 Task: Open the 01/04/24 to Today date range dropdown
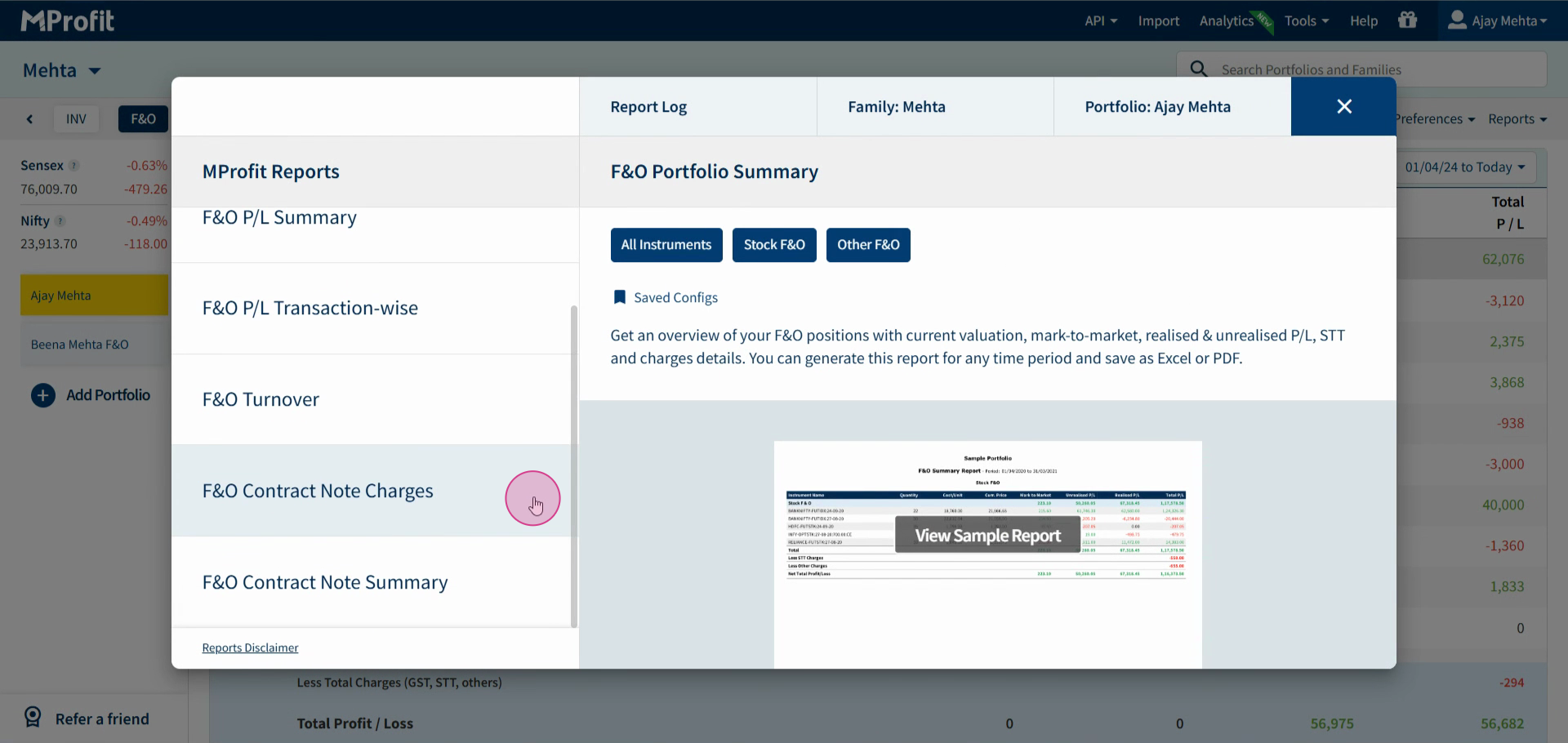(x=1465, y=167)
